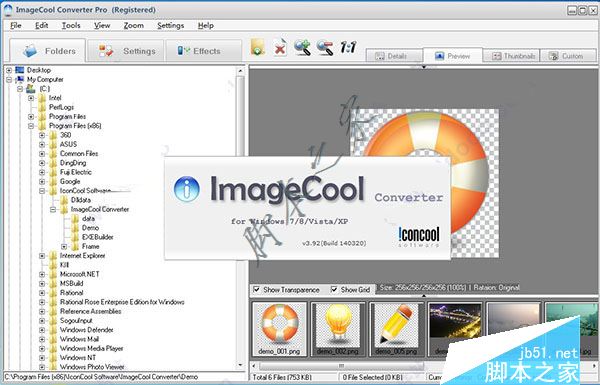
Task: Select demo_001.png lifebuoy thumbnail
Action: click(x=279, y=329)
